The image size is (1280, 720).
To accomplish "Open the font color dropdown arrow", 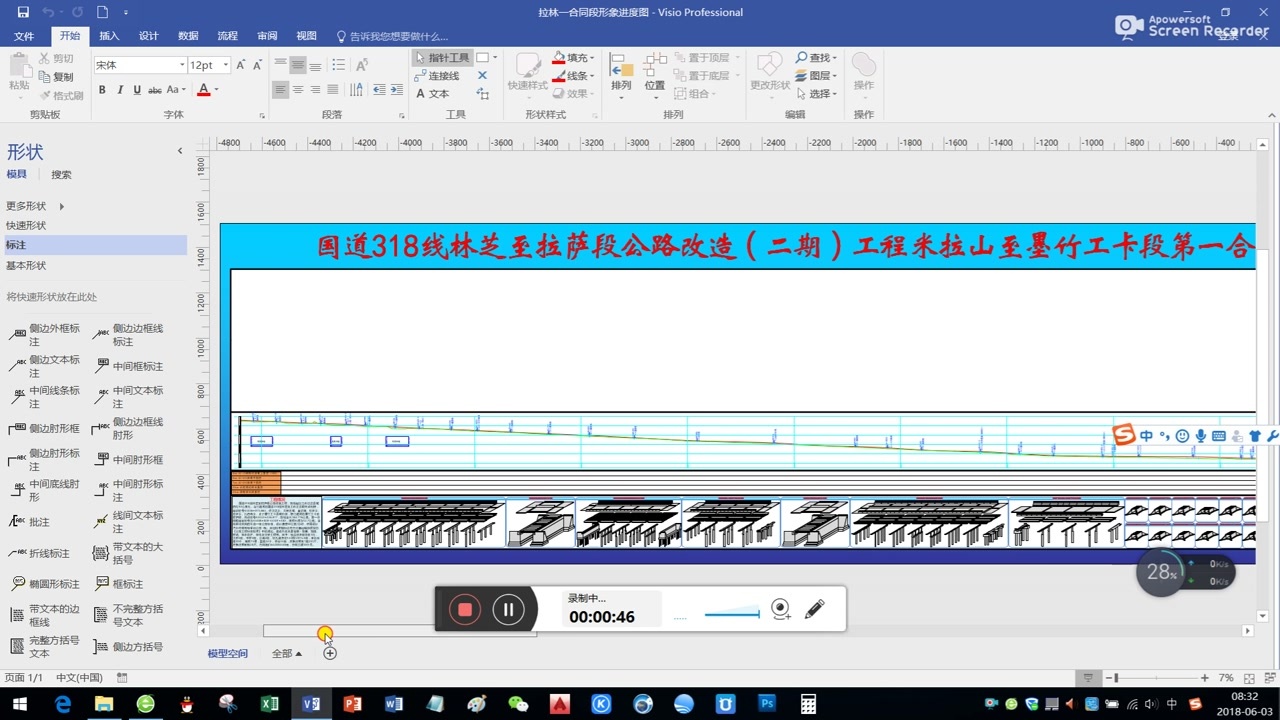I will click(216, 90).
